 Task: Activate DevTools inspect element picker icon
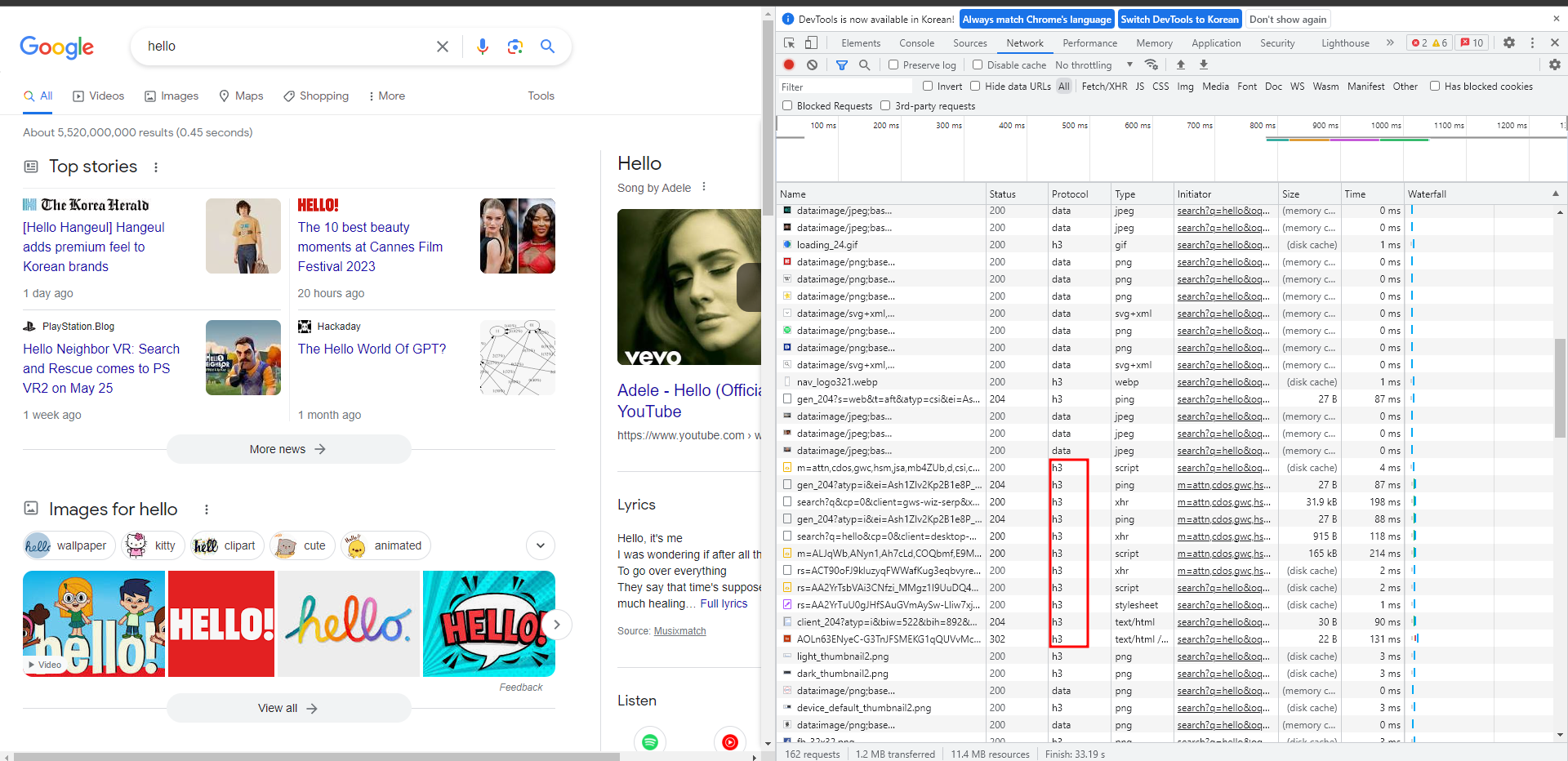coord(789,43)
